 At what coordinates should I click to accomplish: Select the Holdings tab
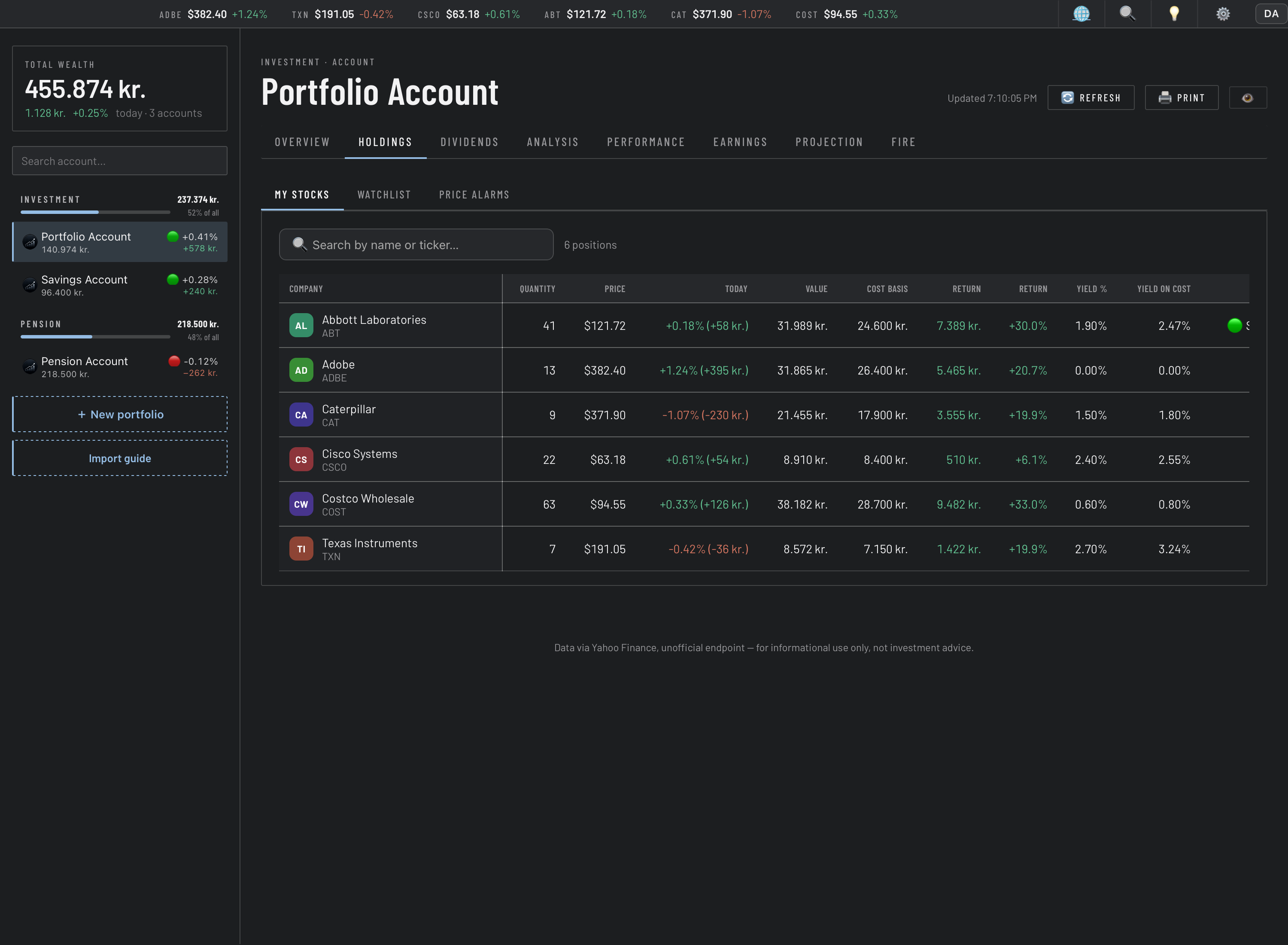pos(385,142)
